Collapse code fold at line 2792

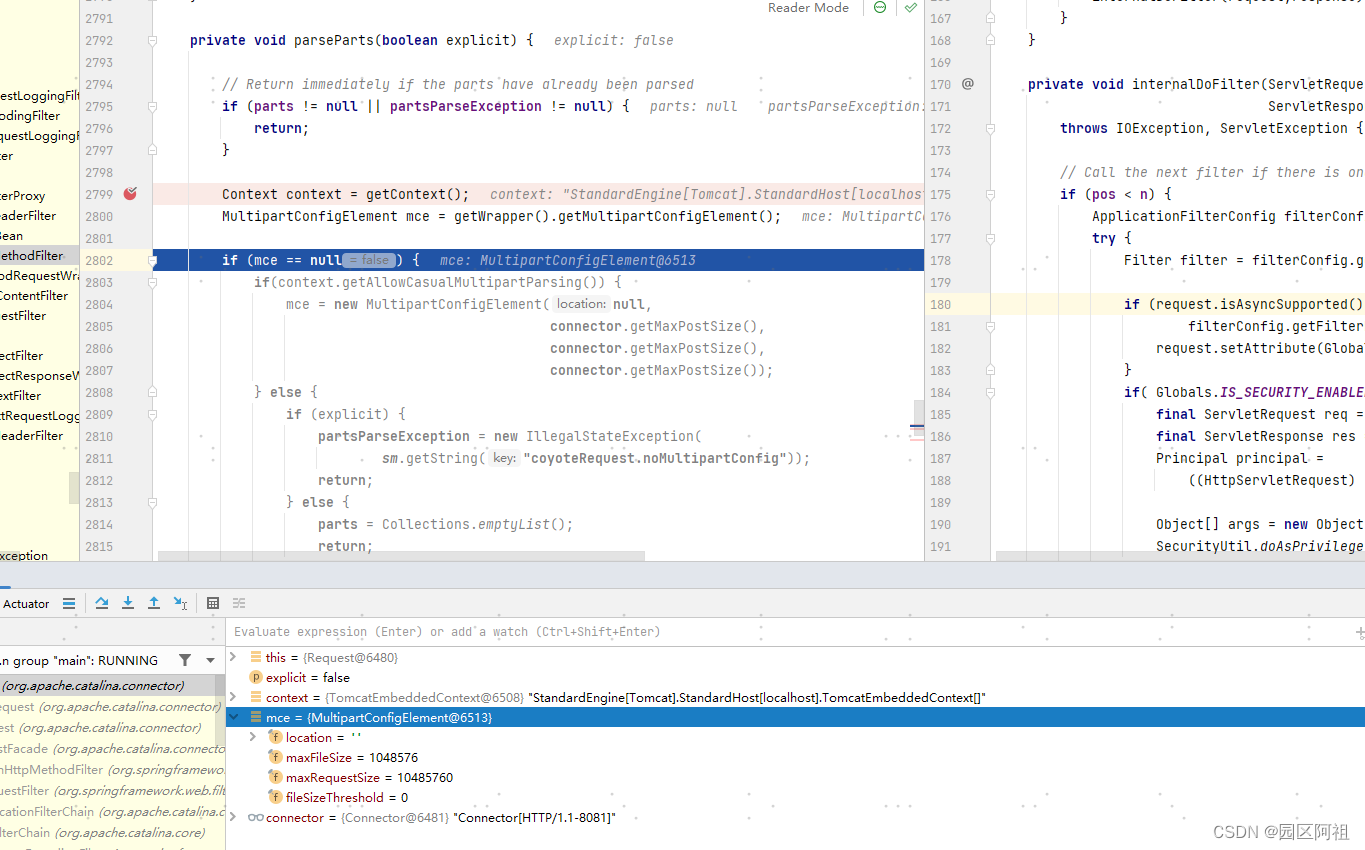tap(153, 40)
